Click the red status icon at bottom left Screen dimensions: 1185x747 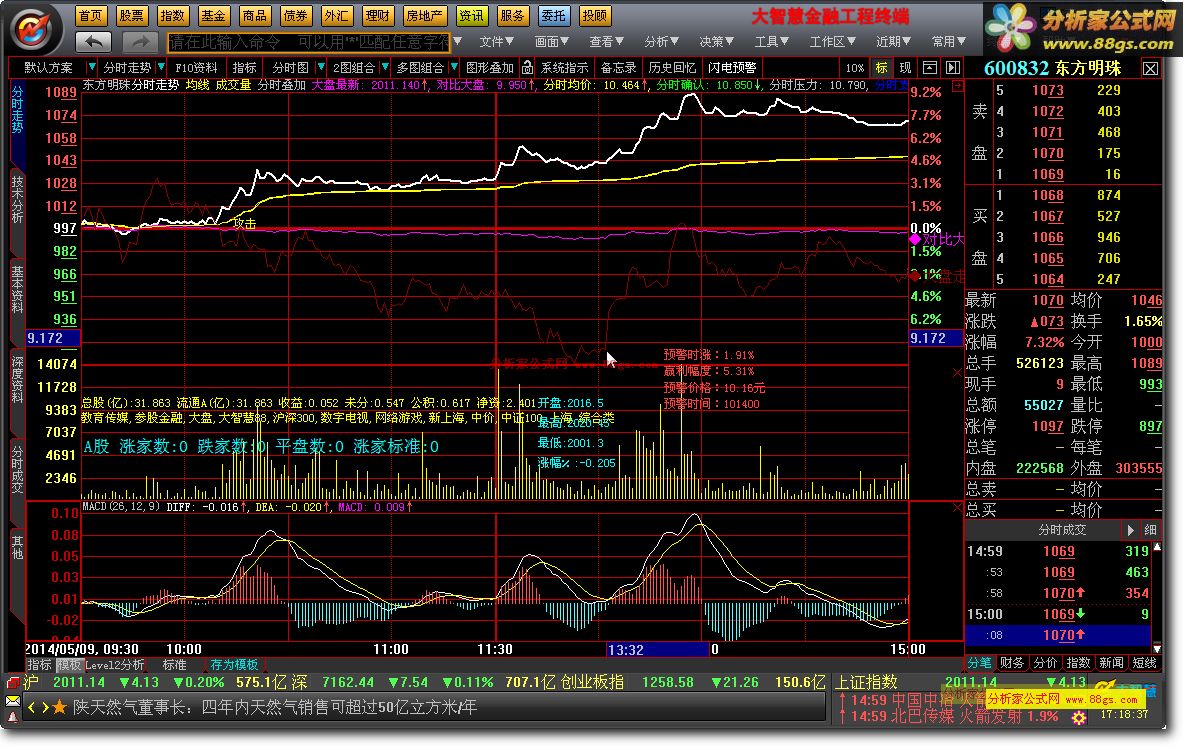tap(13, 682)
